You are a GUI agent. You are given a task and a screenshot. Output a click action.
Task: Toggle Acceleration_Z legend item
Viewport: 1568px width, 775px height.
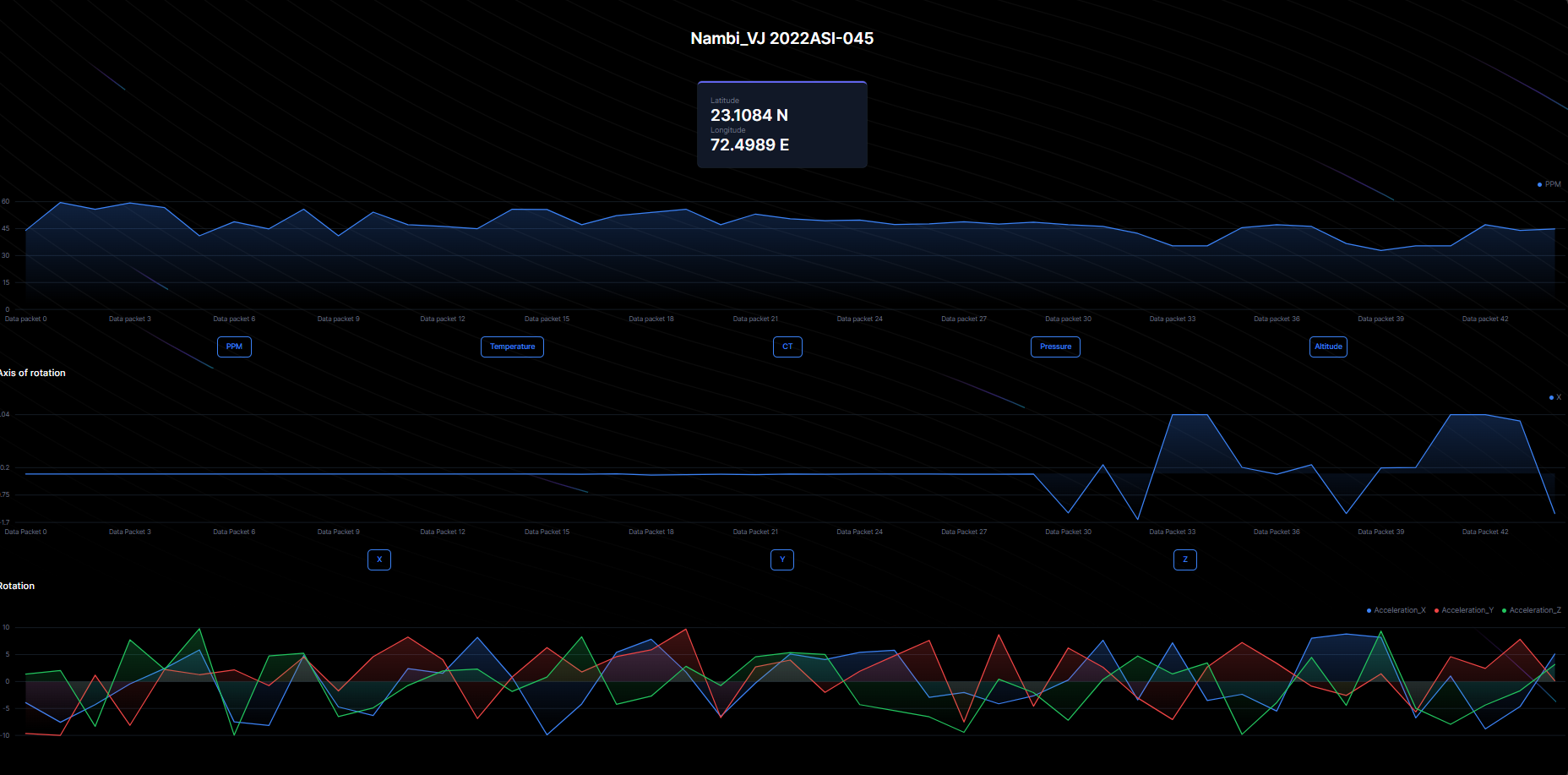1532,610
